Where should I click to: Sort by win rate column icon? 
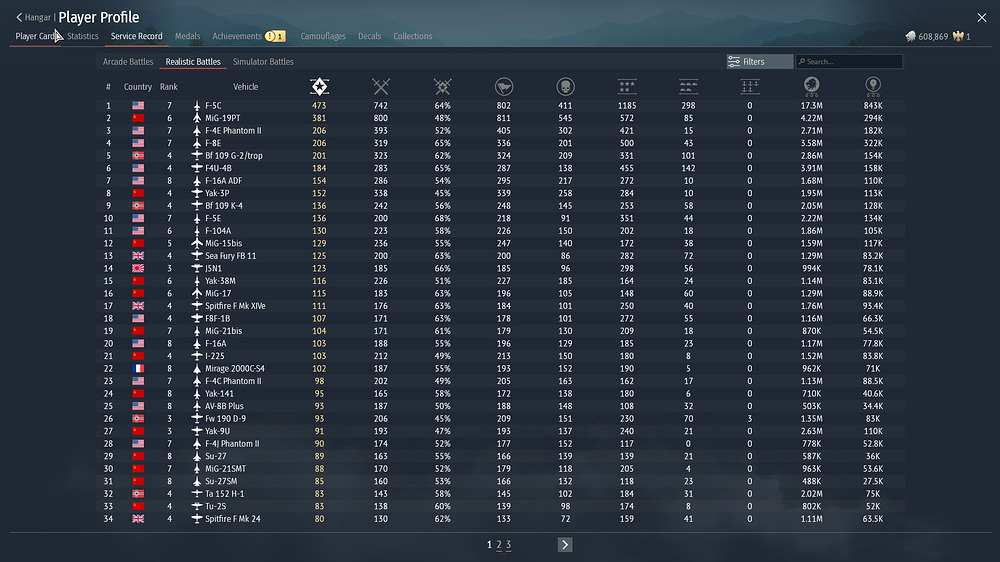tap(443, 86)
